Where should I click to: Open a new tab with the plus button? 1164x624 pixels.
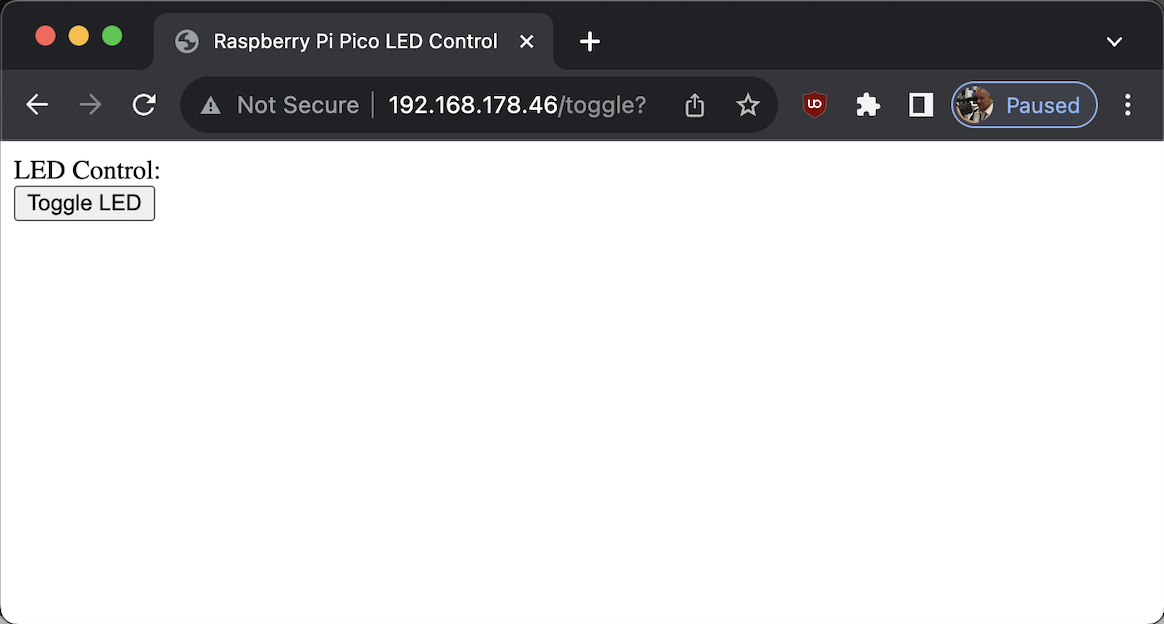pos(589,42)
